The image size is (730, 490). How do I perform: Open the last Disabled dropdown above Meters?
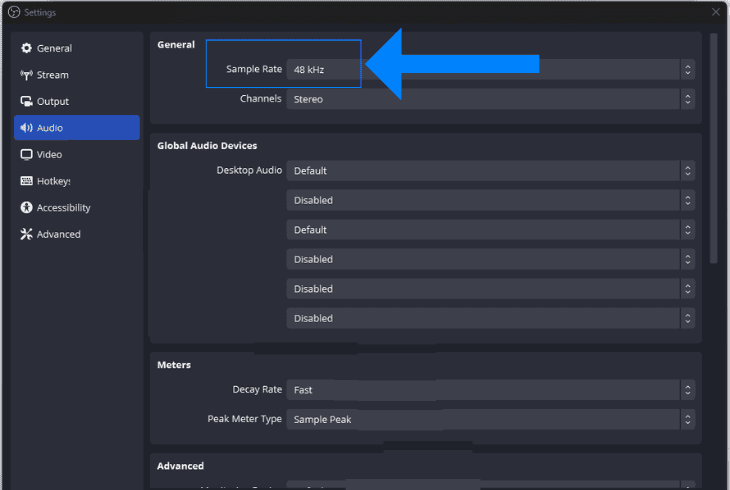491,319
